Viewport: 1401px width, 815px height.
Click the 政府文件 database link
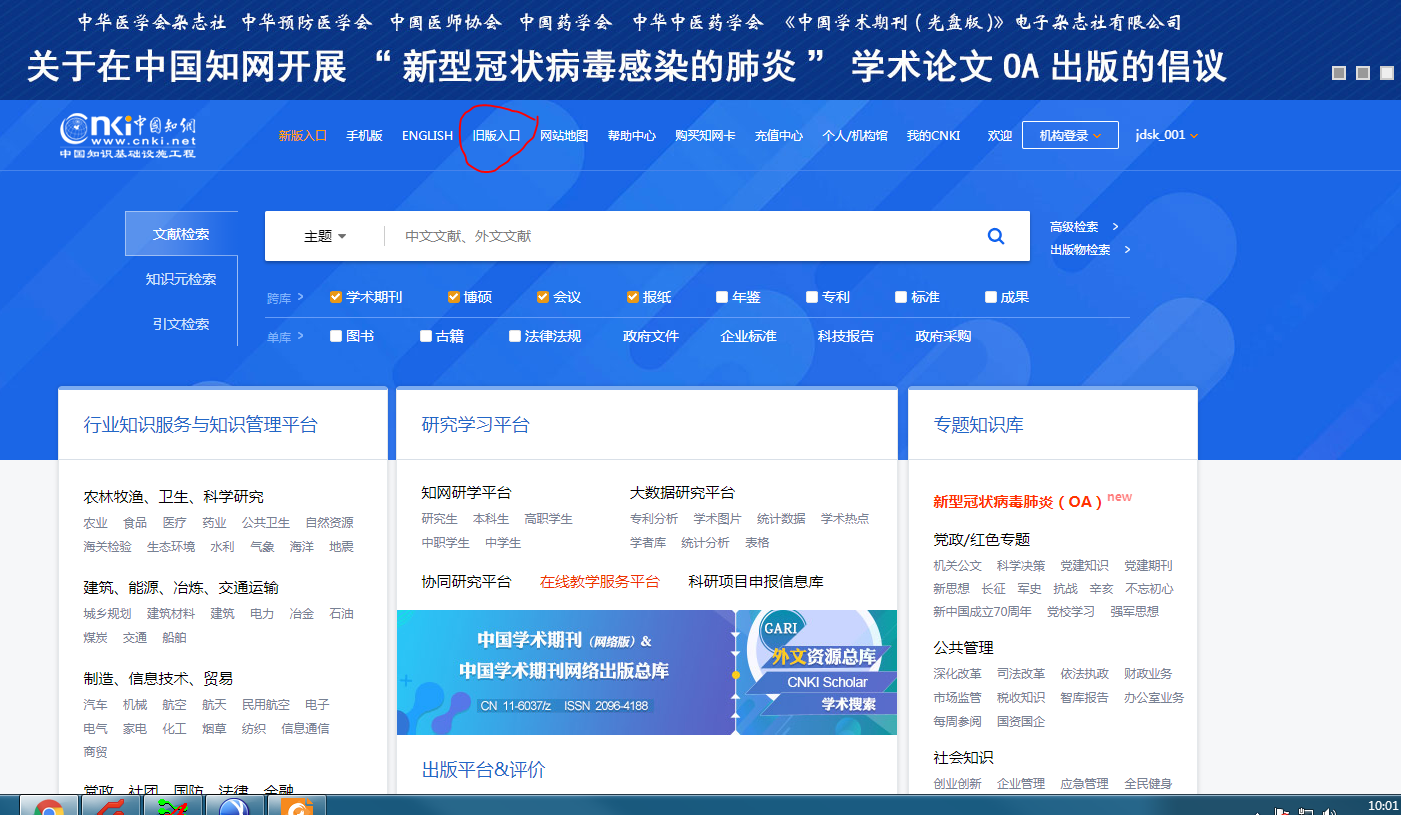(651, 336)
